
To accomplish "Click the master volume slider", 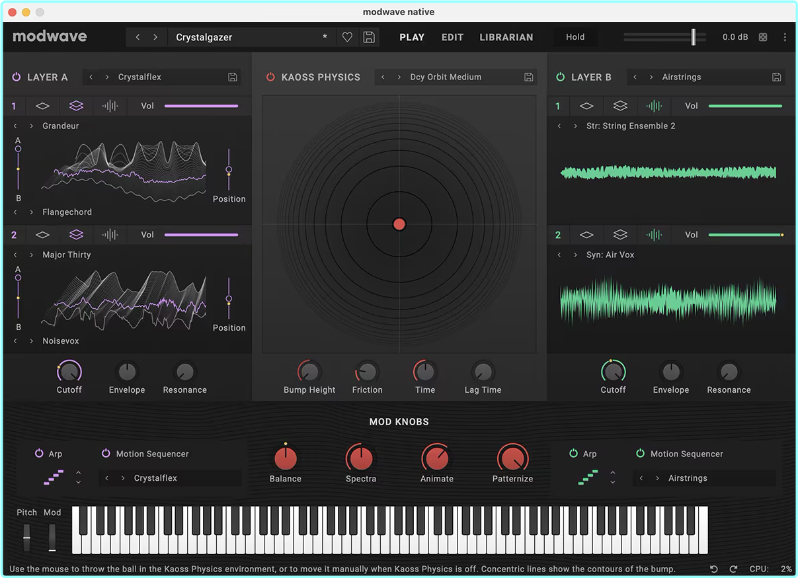I will 692,37.
